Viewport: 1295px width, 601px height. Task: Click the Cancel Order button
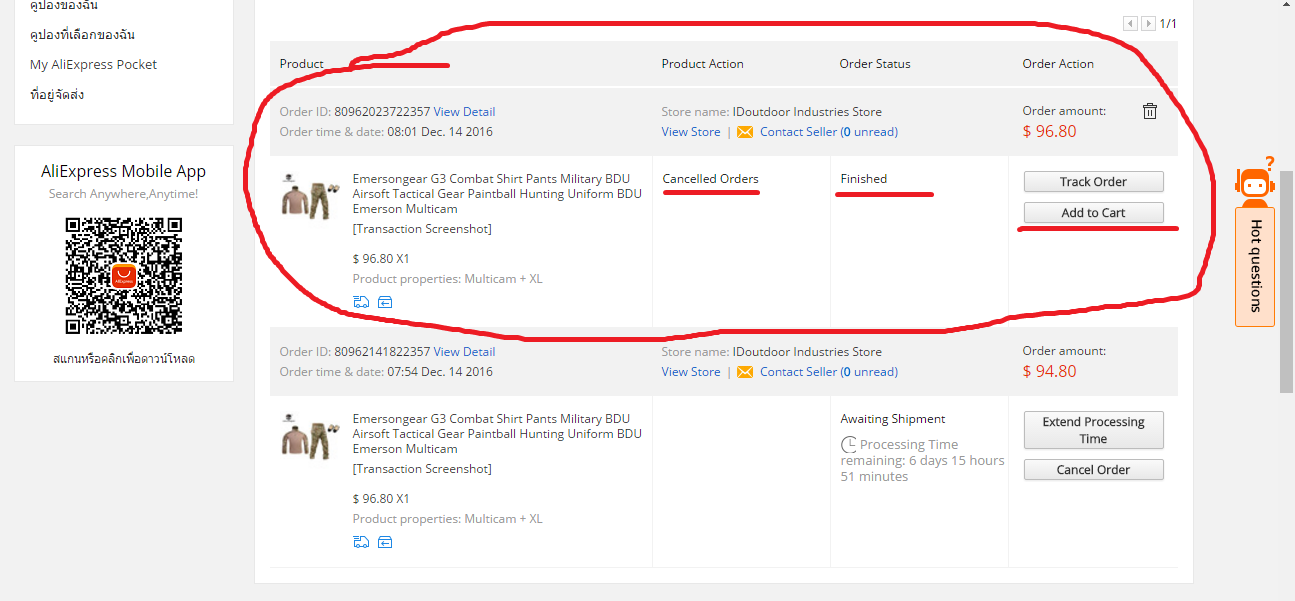click(1093, 470)
